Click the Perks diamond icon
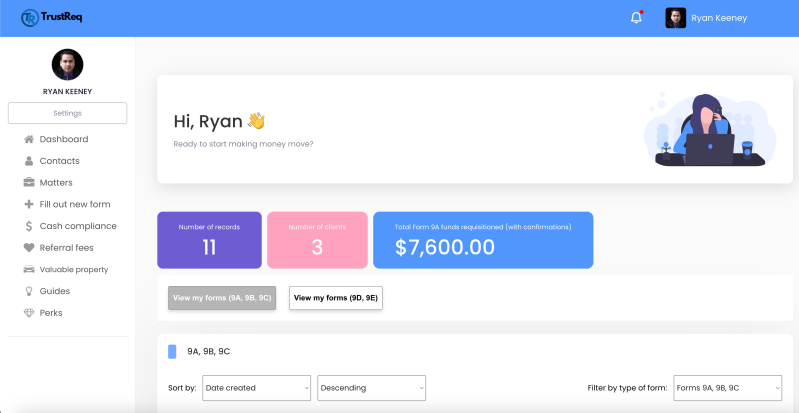The width and height of the screenshot is (799, 413). [29, 313]
